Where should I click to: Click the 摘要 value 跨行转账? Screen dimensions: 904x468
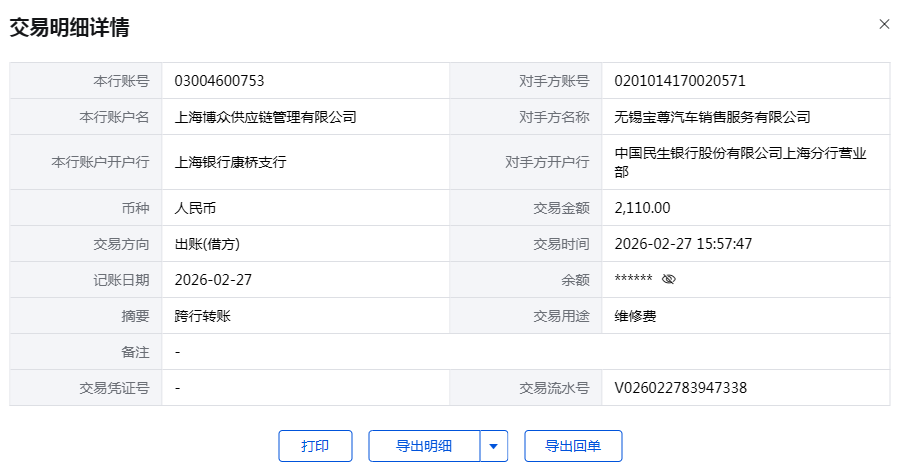(202, 316)
